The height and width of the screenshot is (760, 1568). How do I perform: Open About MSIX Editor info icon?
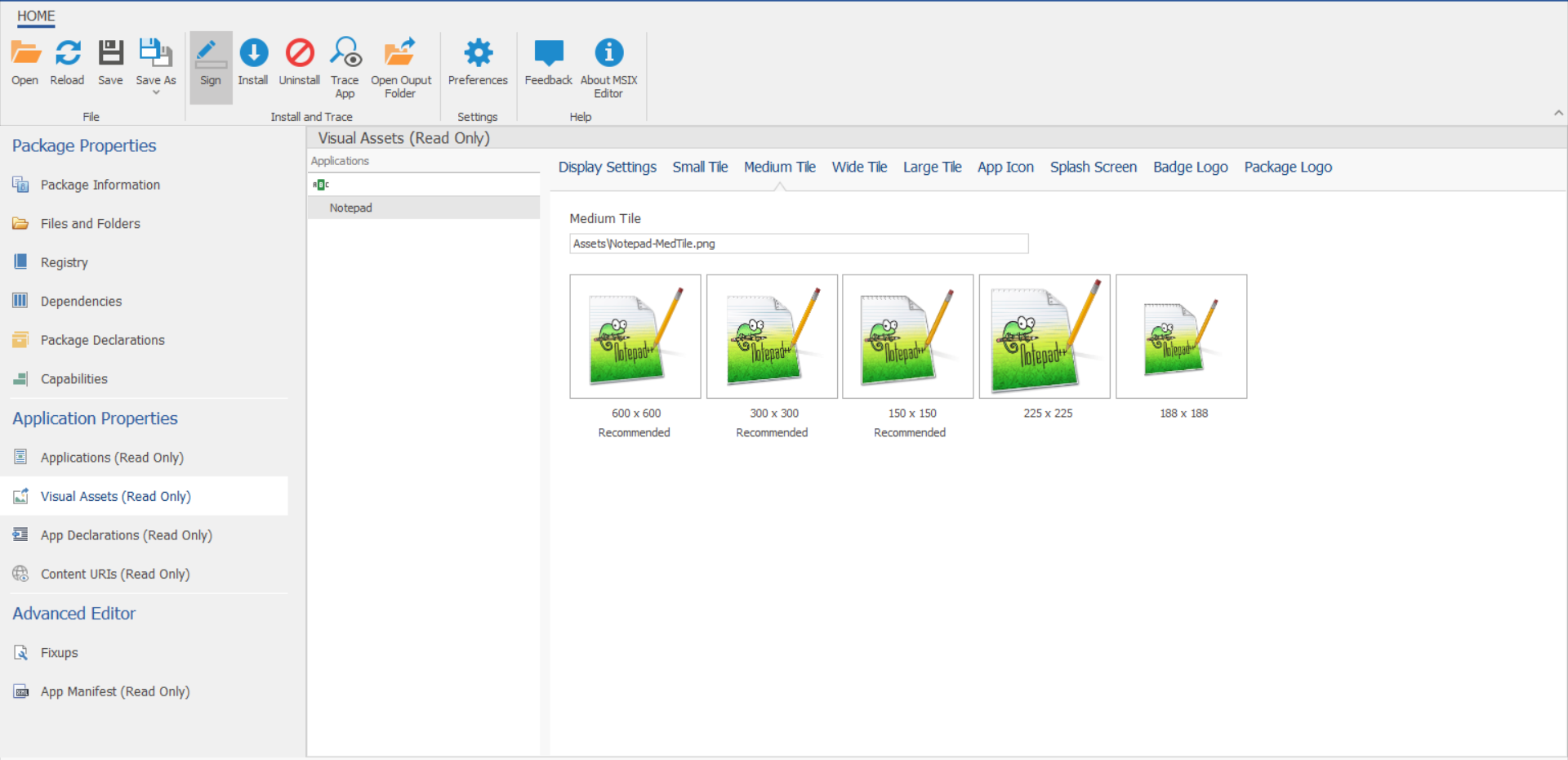coord(608,53)
